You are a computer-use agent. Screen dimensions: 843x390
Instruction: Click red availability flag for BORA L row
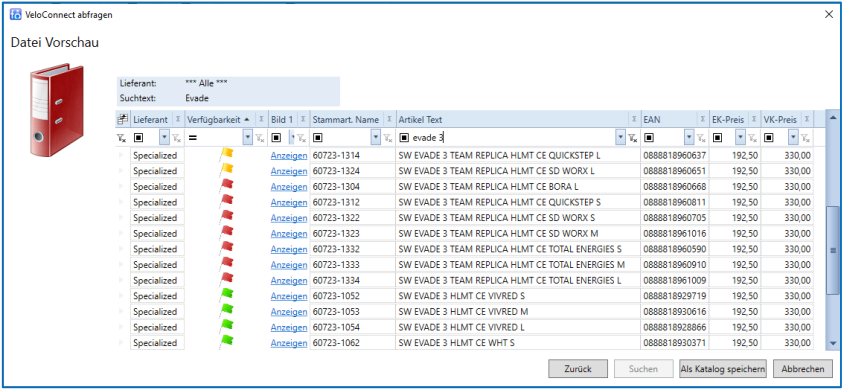click(227, 186)
